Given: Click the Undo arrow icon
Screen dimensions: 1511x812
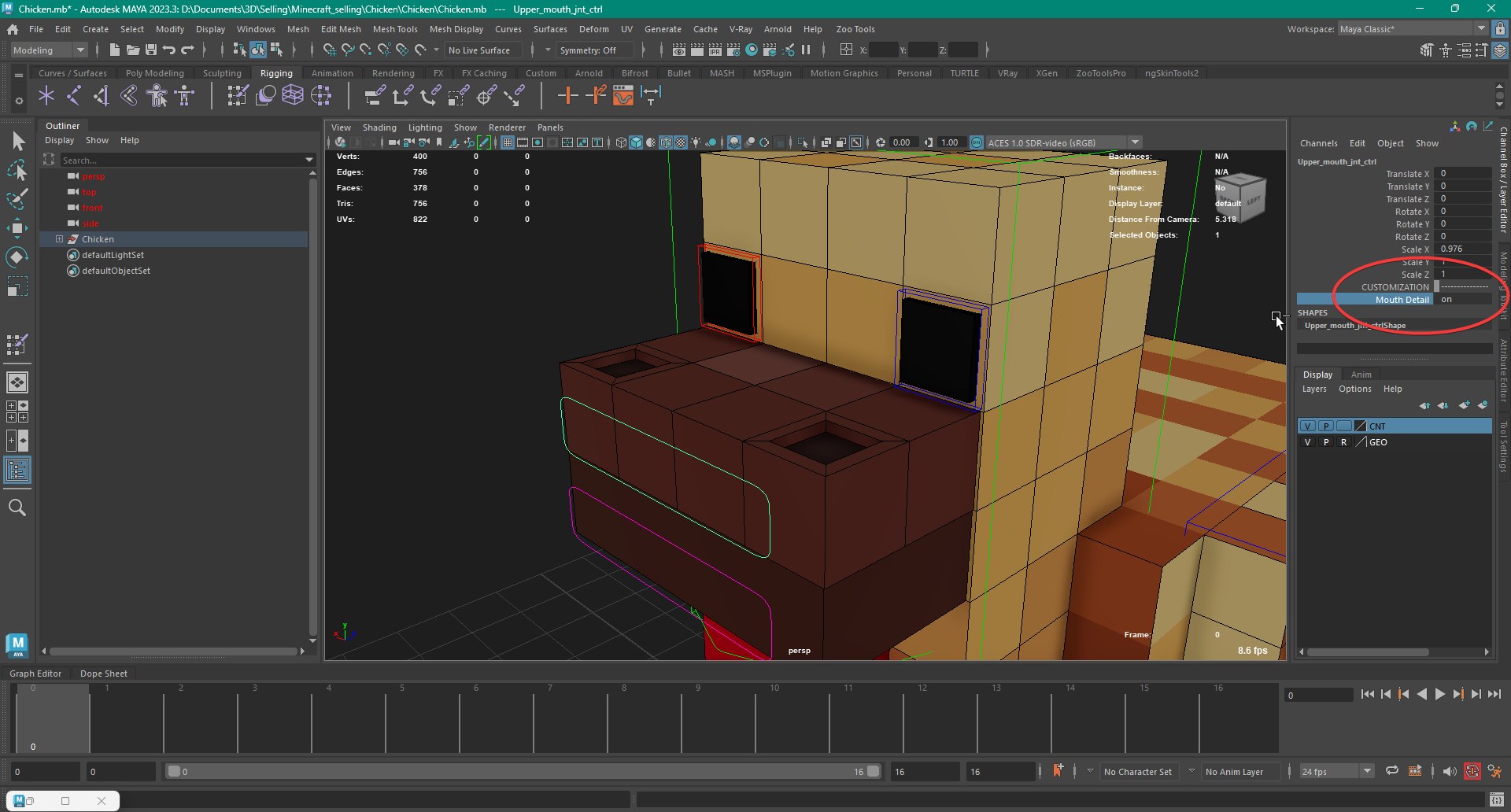Looking at the screenshot, I should [169, 50].
